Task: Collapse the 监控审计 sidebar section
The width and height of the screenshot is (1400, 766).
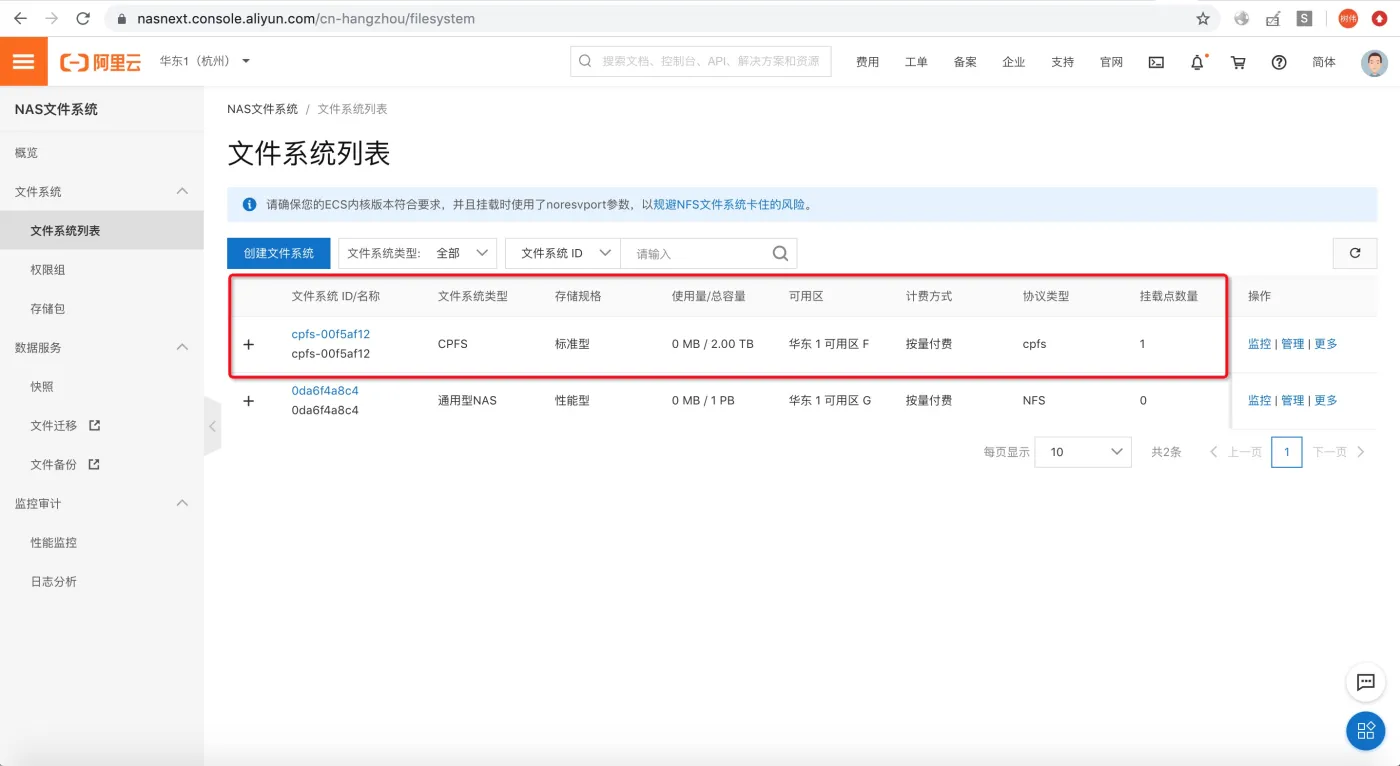Action: pos(182,503)
